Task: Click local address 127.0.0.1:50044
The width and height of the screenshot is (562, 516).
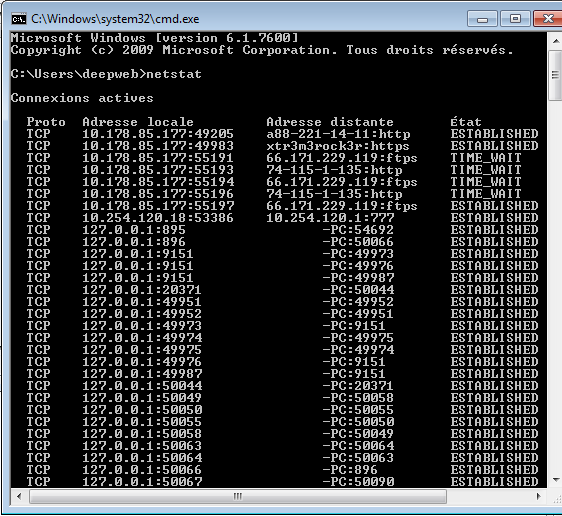Action: 142,386
